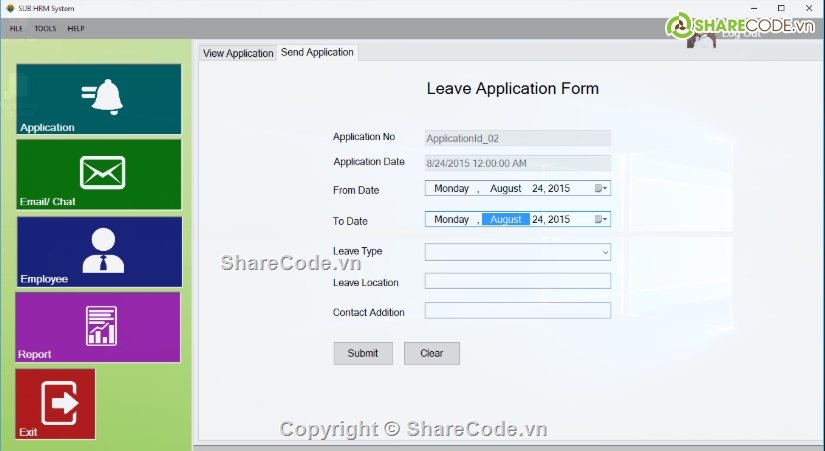Maximize the SUB HRM System window

(x=781, y=8)
